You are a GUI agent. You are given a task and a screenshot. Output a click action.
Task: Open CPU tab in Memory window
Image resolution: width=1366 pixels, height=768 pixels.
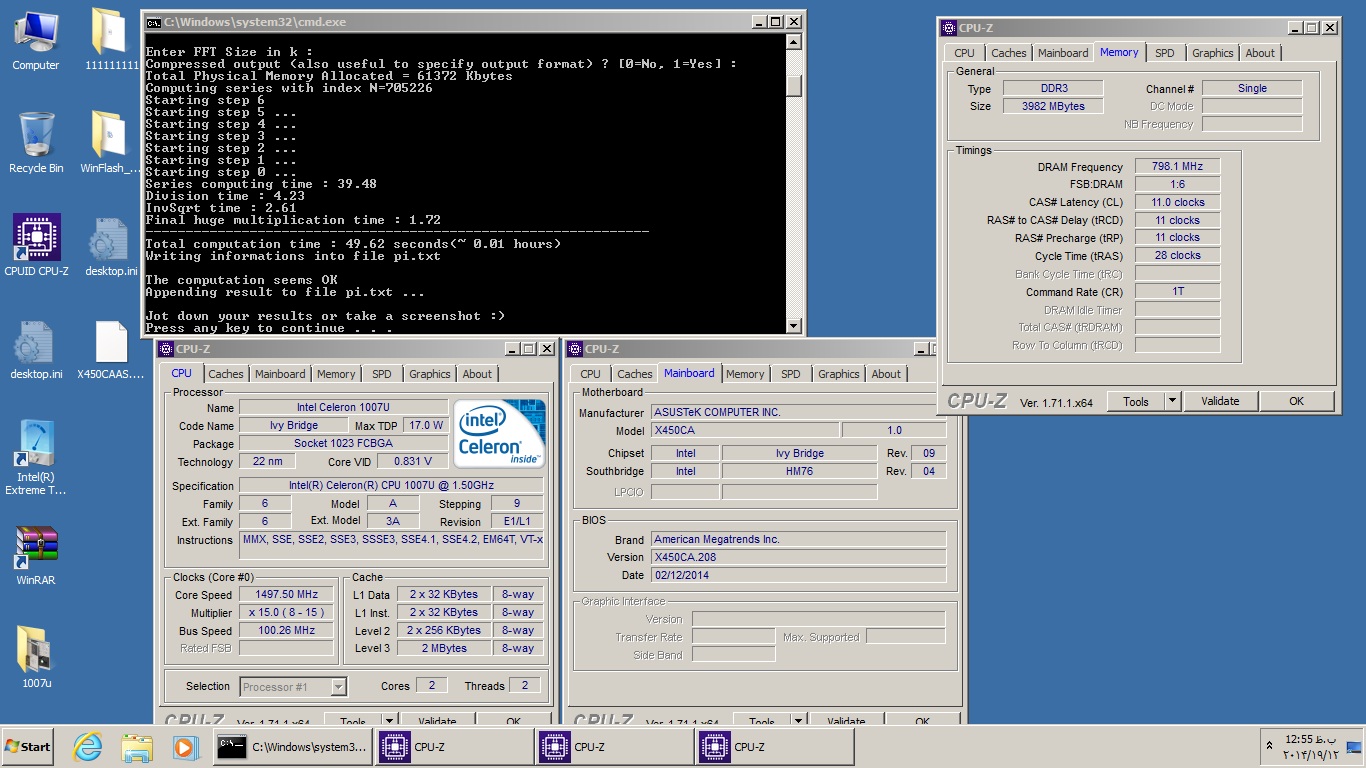(964, 53)
